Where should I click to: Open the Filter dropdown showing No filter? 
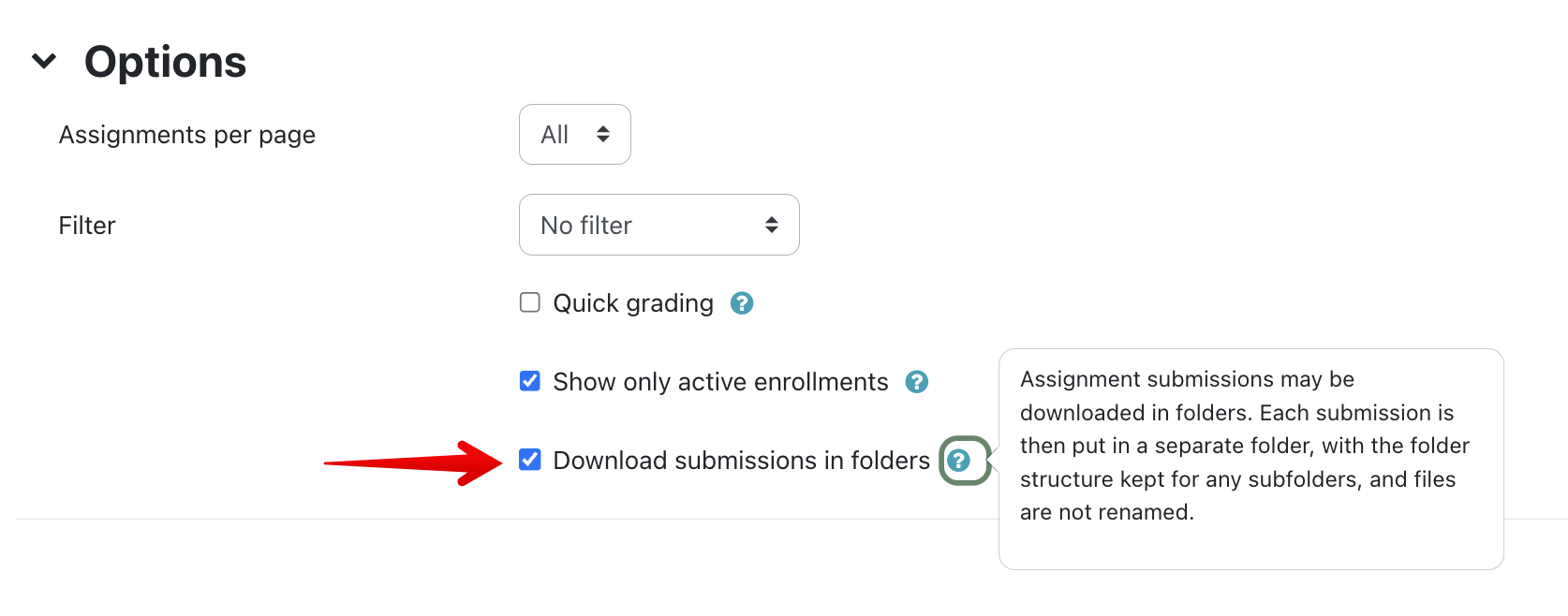pyautogui.click(x=658, y=225)
